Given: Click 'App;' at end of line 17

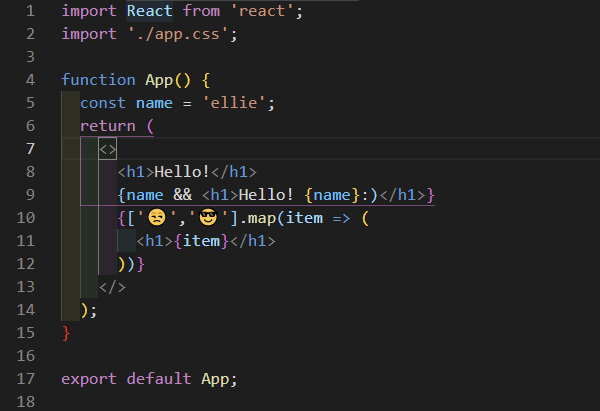Looking at the screenshot, I should click(219, 379).
